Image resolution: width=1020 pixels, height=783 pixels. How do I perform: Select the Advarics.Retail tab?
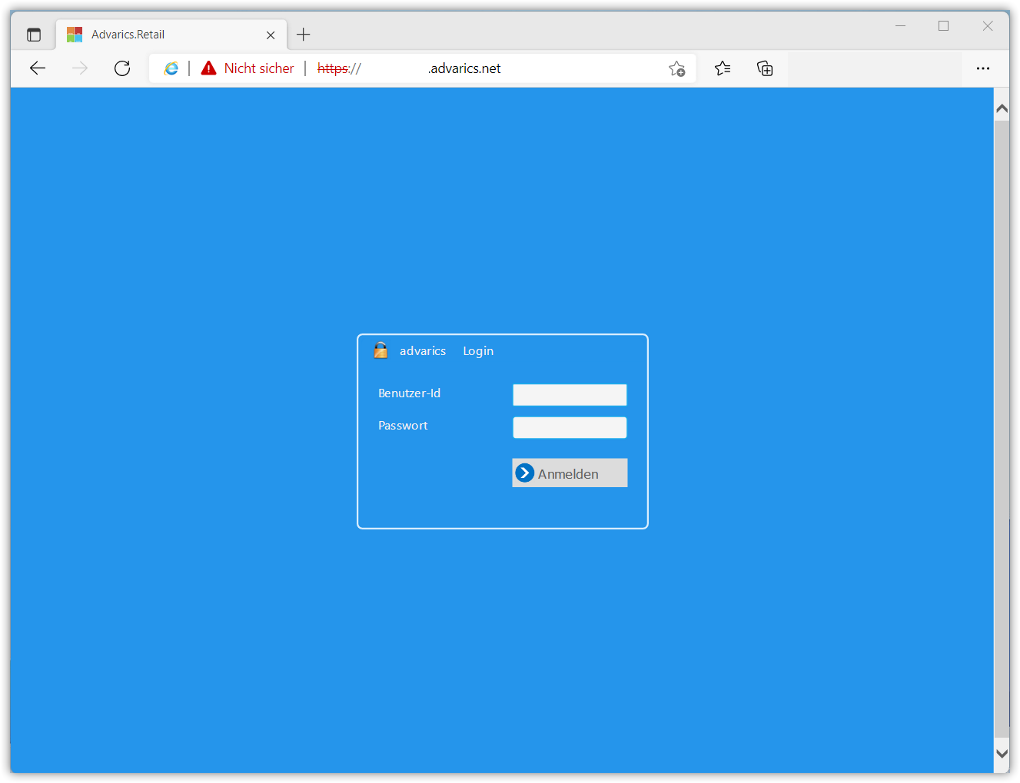pyautogui.click(x=172, y=34)
